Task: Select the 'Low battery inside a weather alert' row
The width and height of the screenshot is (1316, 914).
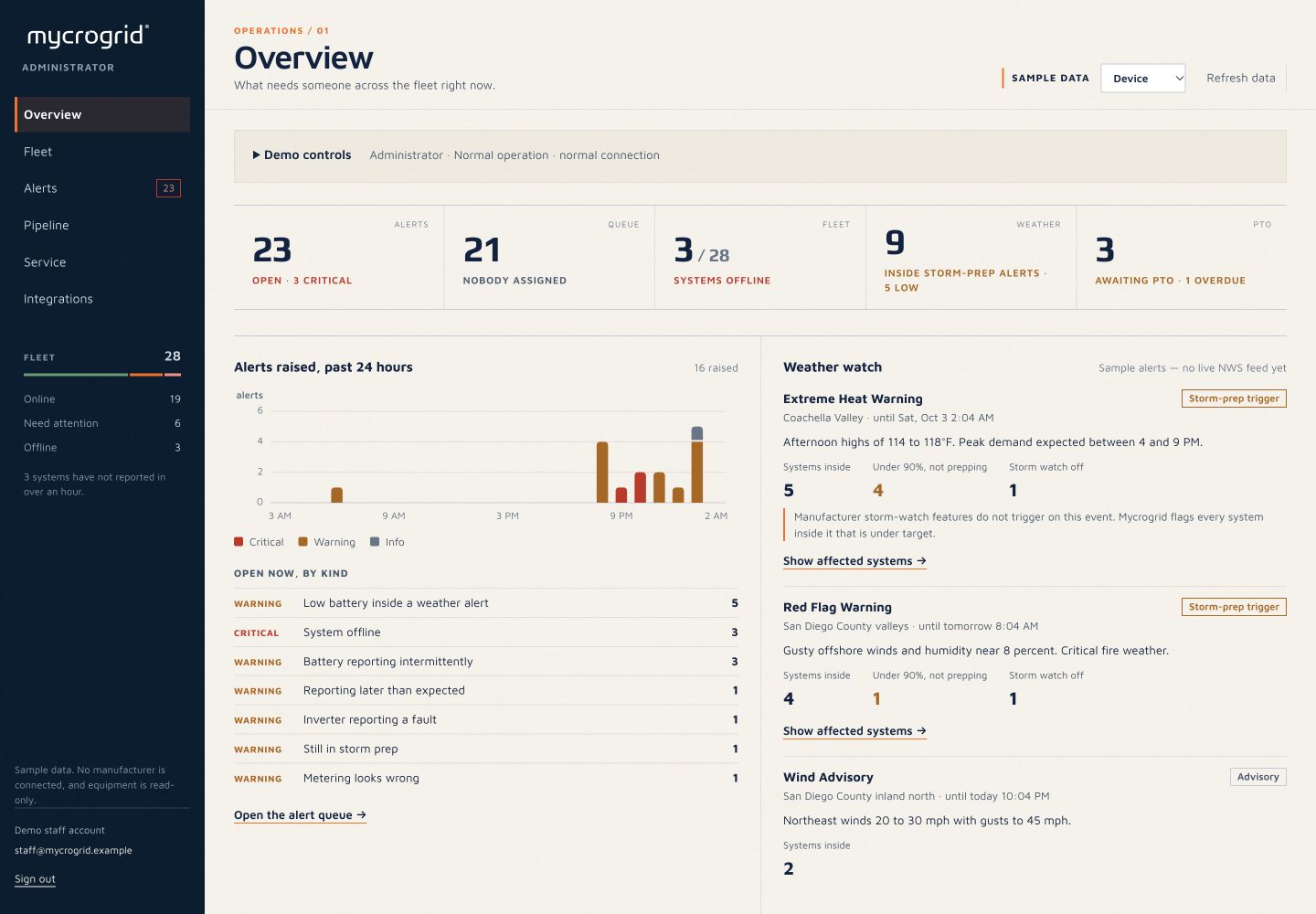Action: [x=486, y=603]
